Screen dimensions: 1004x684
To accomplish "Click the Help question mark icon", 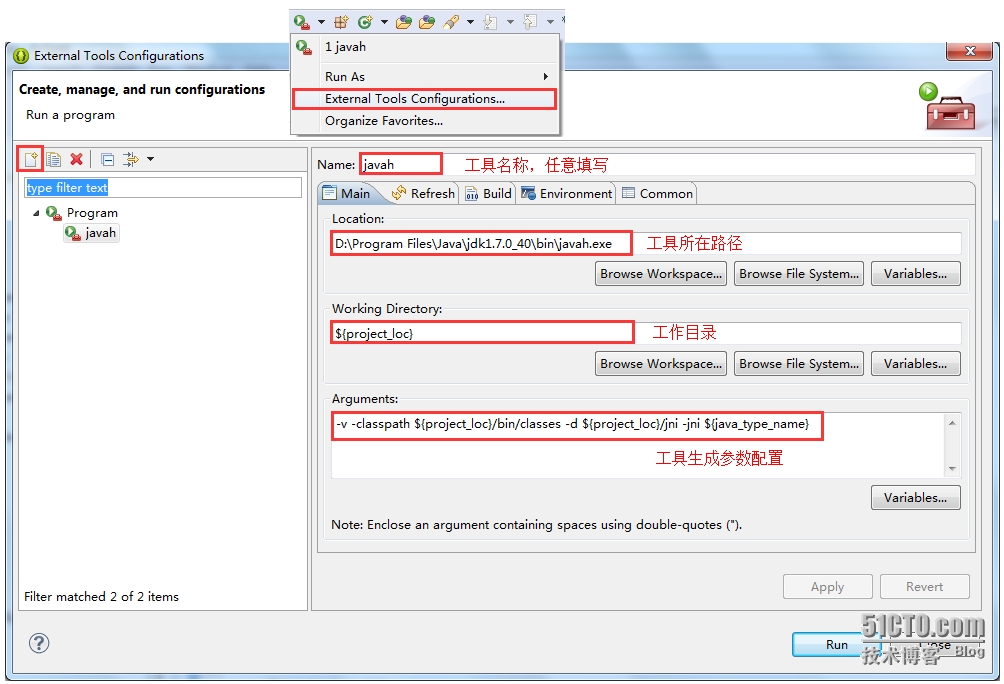I will [x=39, y=643].
